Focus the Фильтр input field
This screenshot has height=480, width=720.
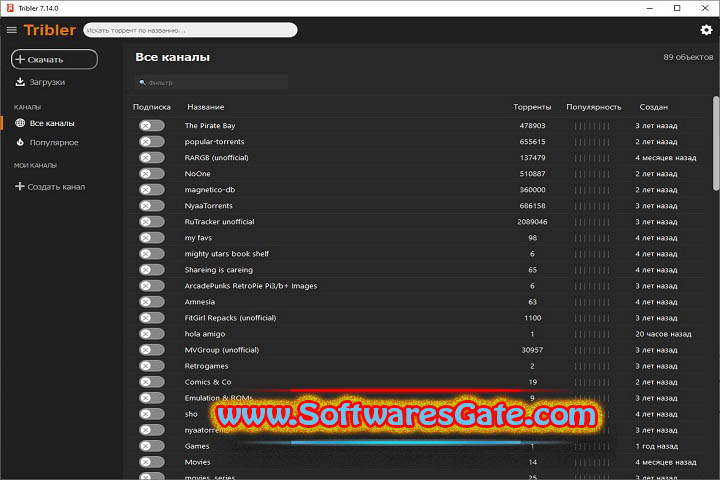coord(211,83)
